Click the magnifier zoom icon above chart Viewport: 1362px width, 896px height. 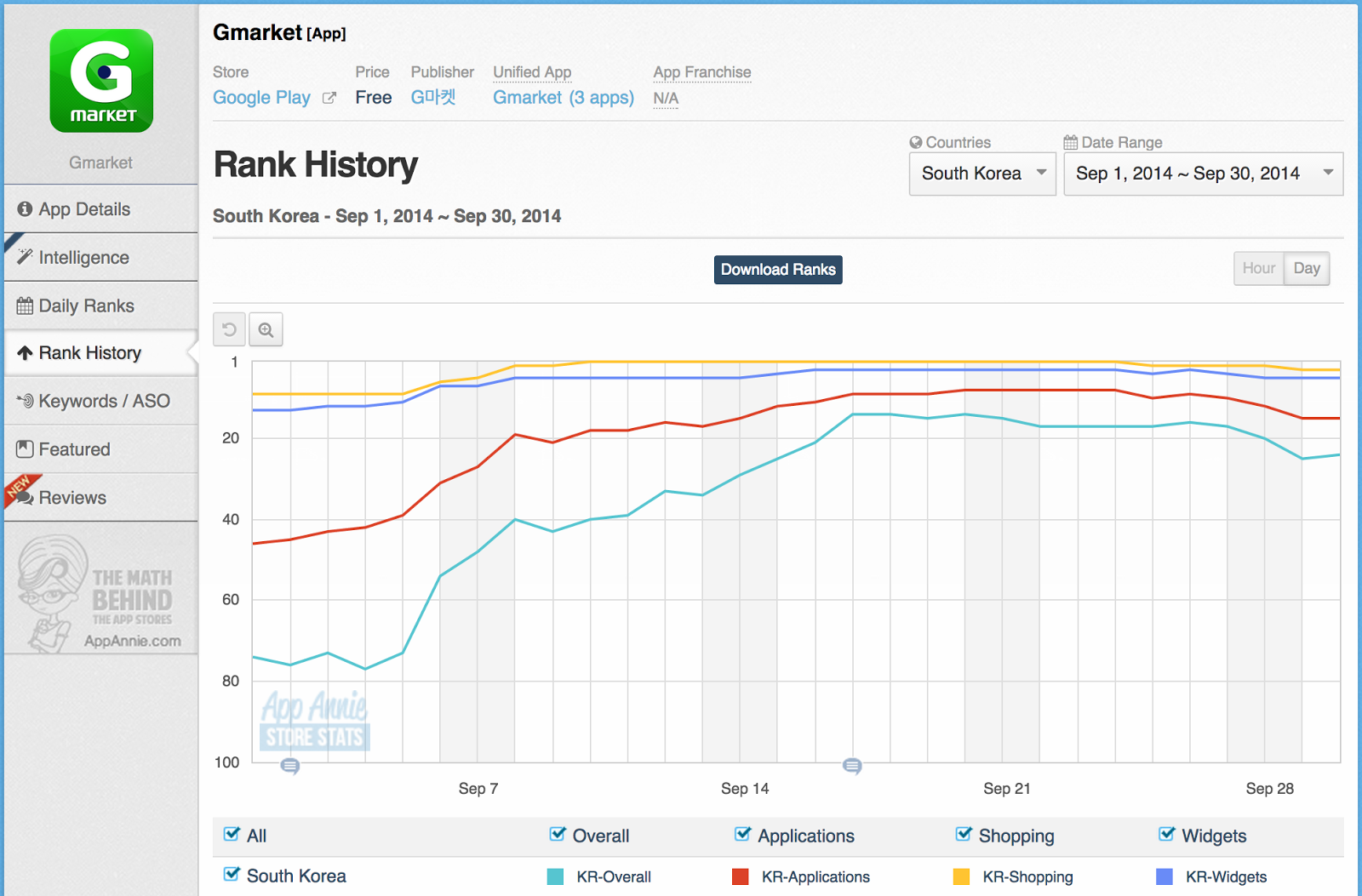tap(266, 329)
